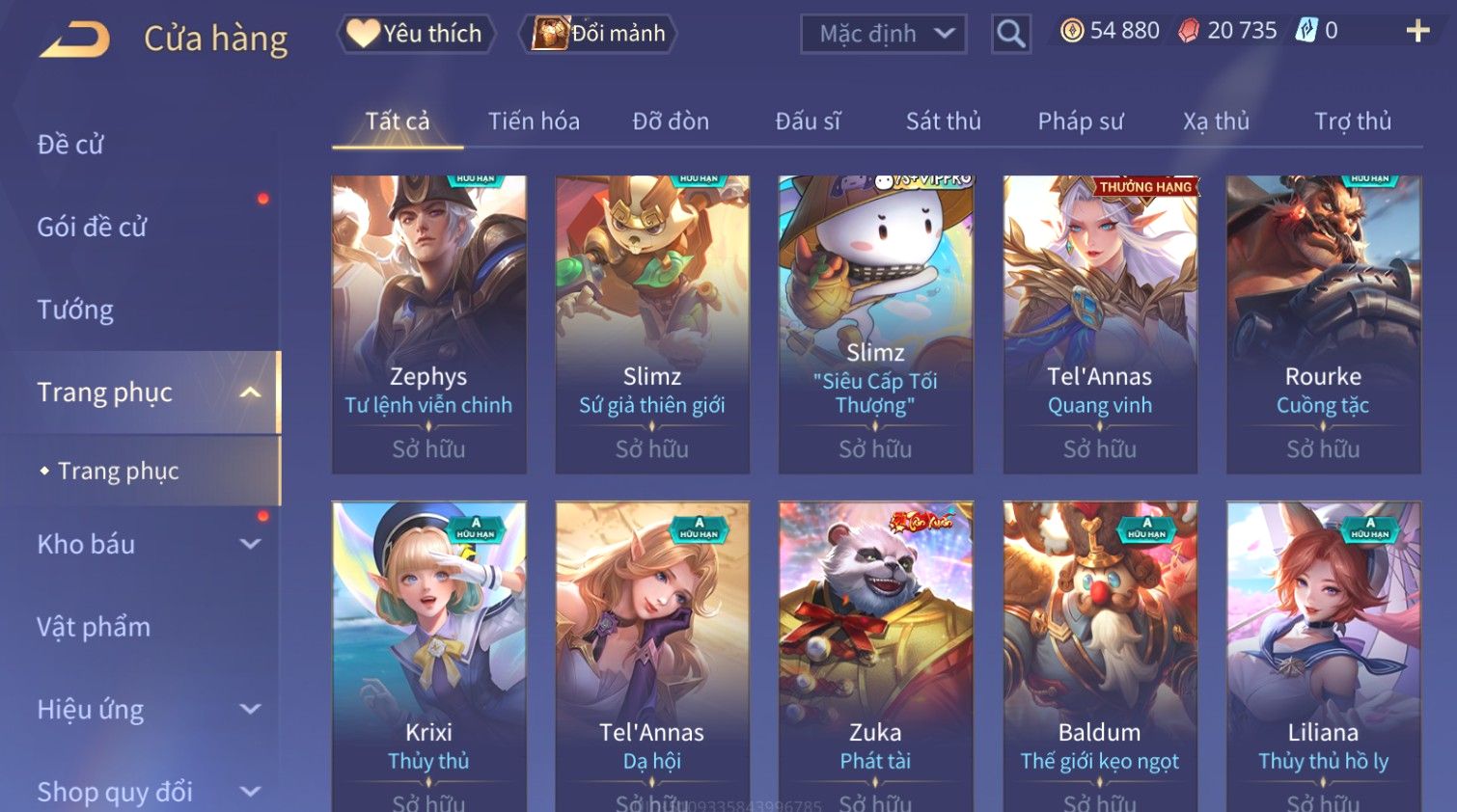Select the Tiến hóa tab
The image size is (1457, 812).
(534, 122)
